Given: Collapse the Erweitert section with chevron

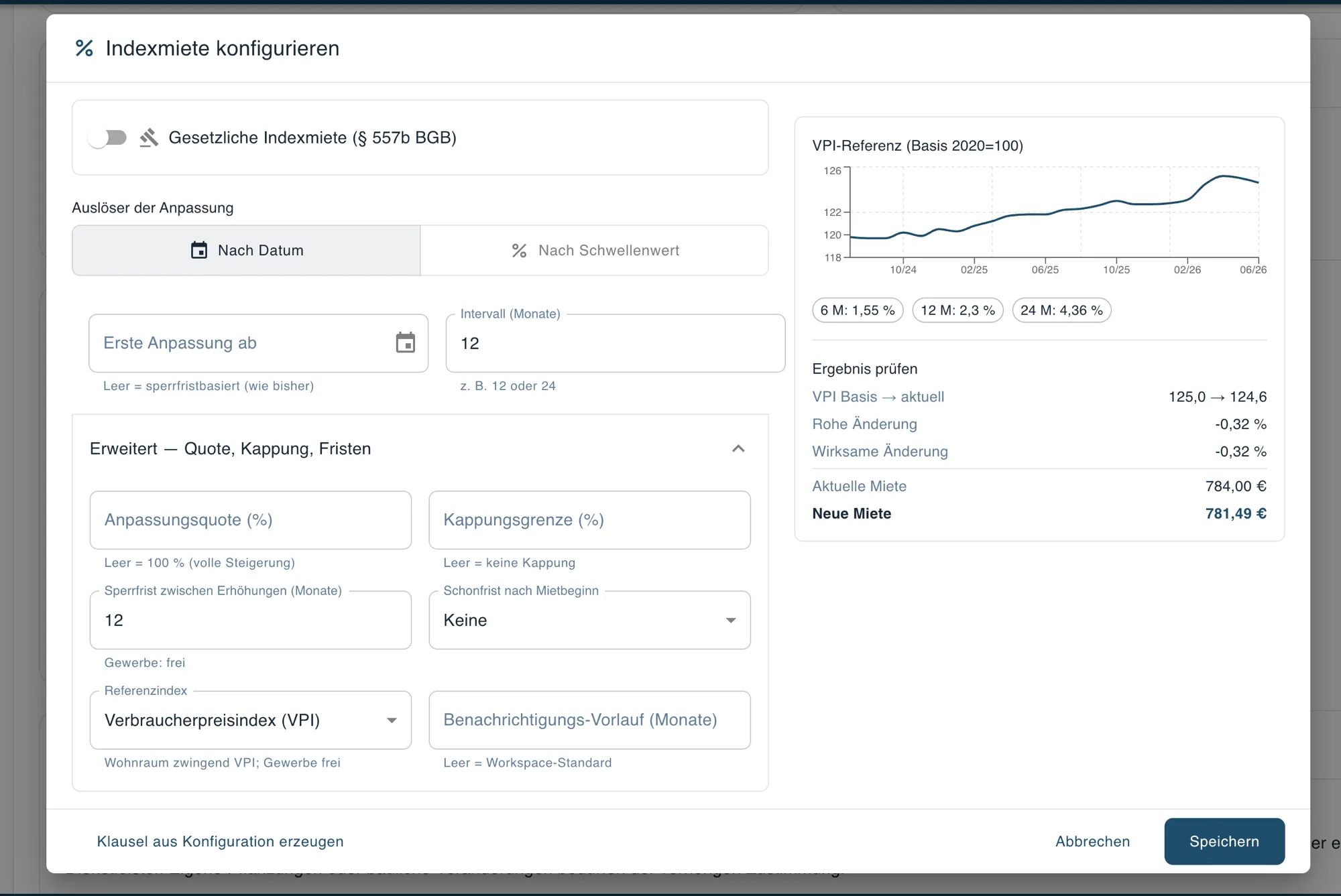Looking at the screenshot, I should click(738, 448).
